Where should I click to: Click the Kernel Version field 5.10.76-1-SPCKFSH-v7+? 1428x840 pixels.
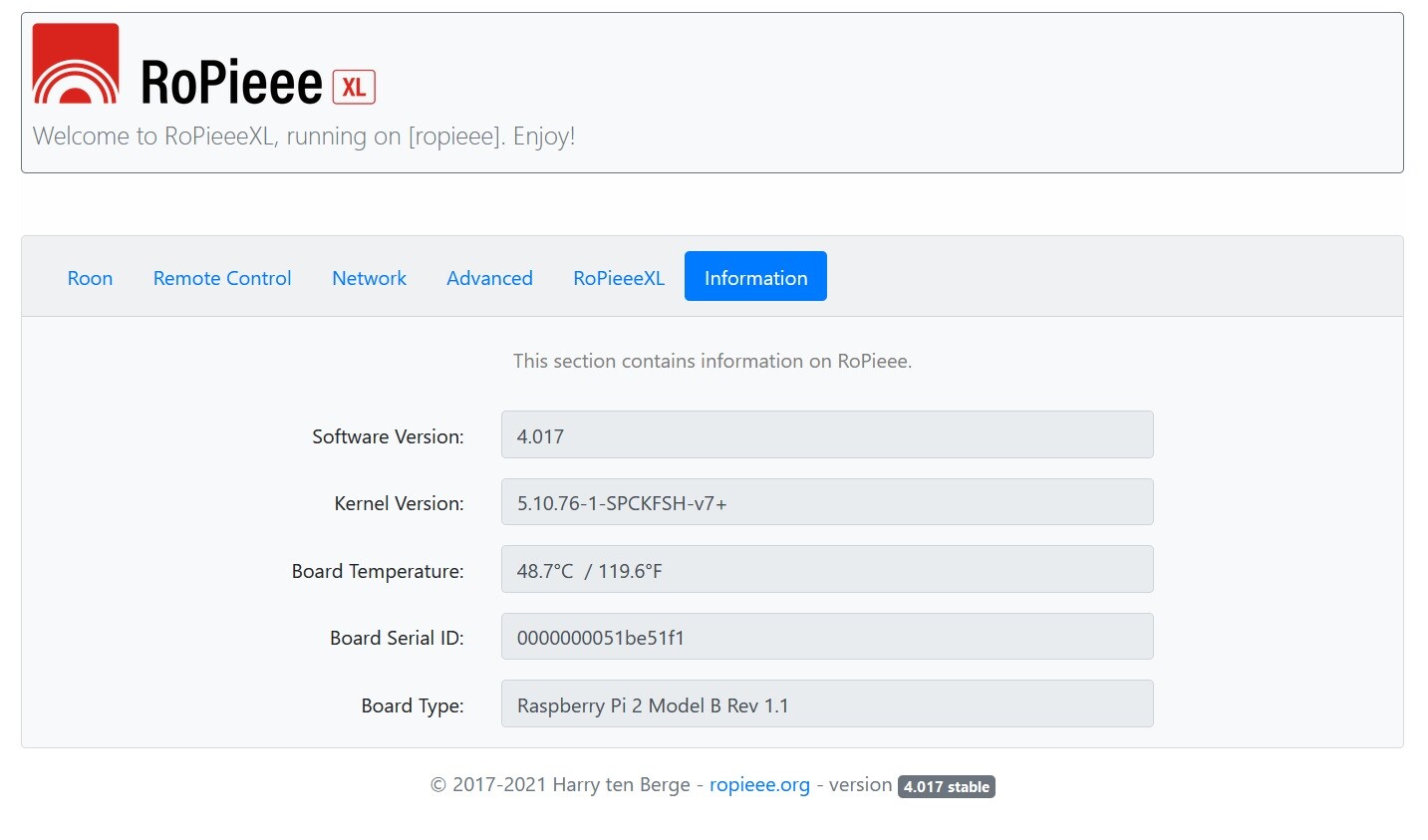click(x=827, y=502)
